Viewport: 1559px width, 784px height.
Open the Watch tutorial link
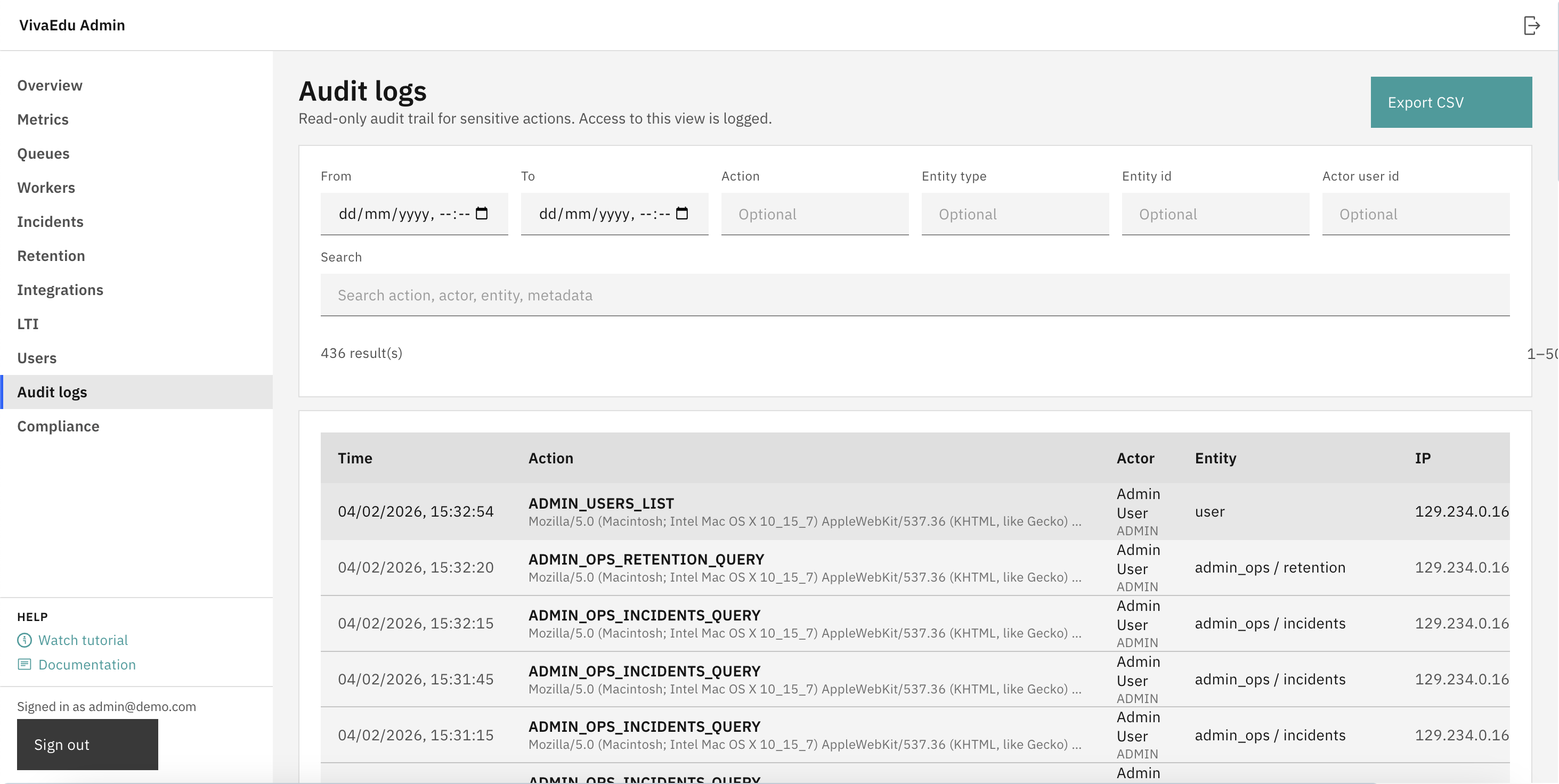[83, 640]
